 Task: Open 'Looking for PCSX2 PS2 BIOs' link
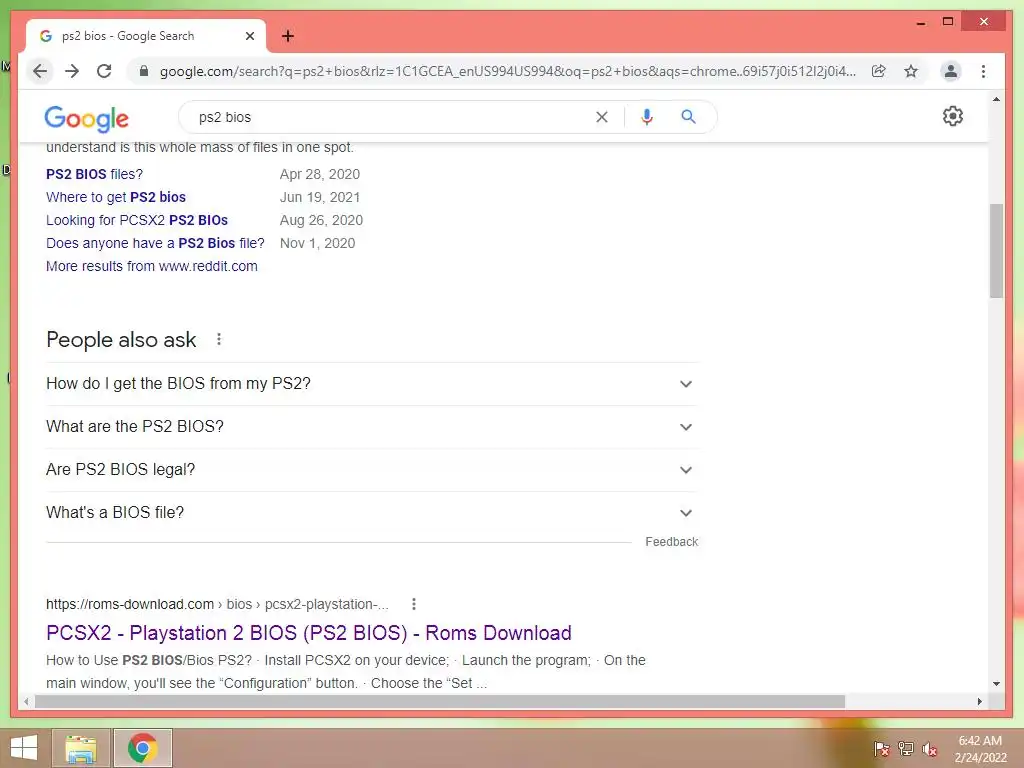coord(137,220)
